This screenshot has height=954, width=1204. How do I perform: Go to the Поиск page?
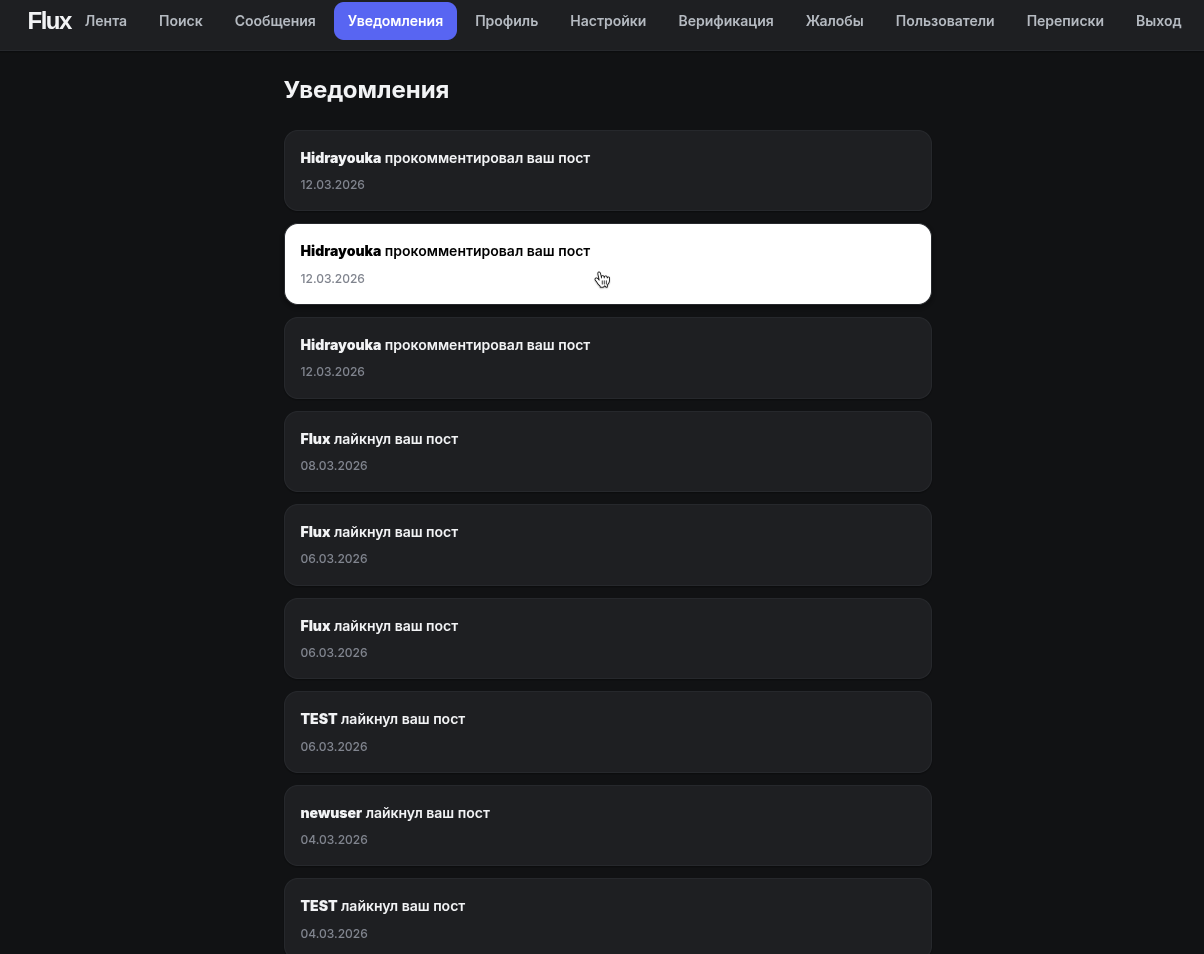coord(181,21)
